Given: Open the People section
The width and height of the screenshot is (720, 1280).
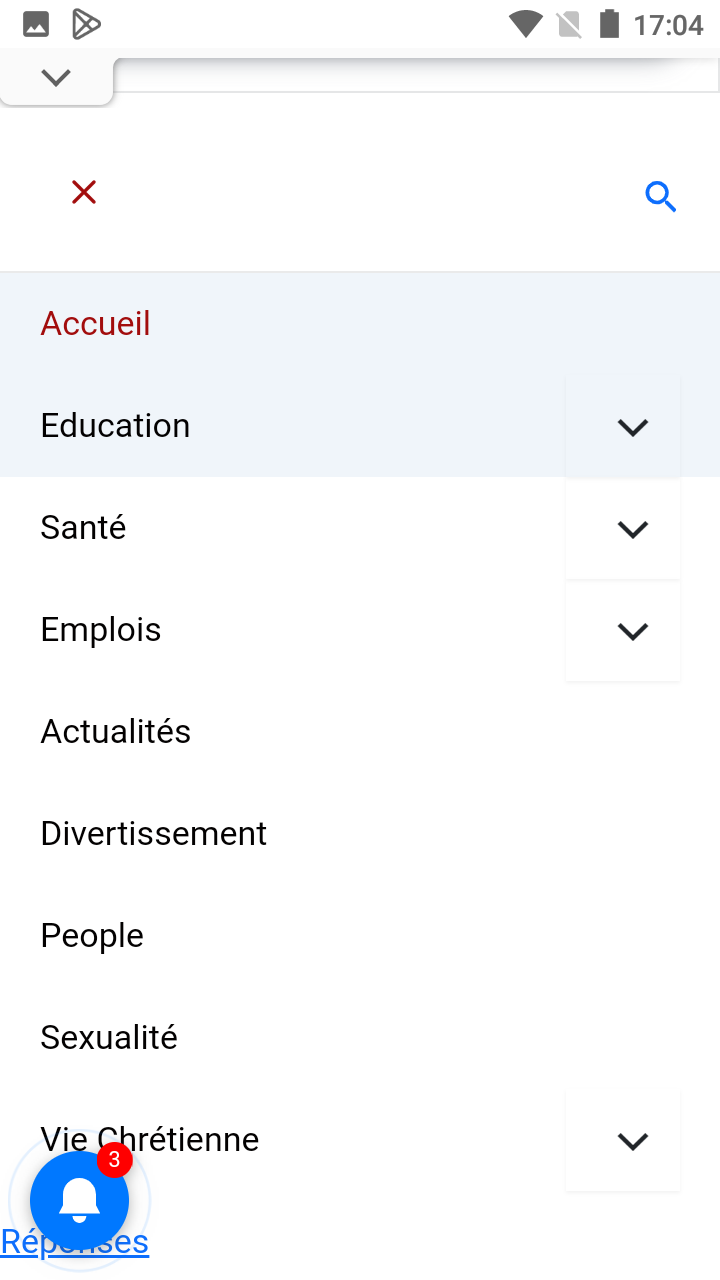Looking at the screenshot, I should pos(92,936).
